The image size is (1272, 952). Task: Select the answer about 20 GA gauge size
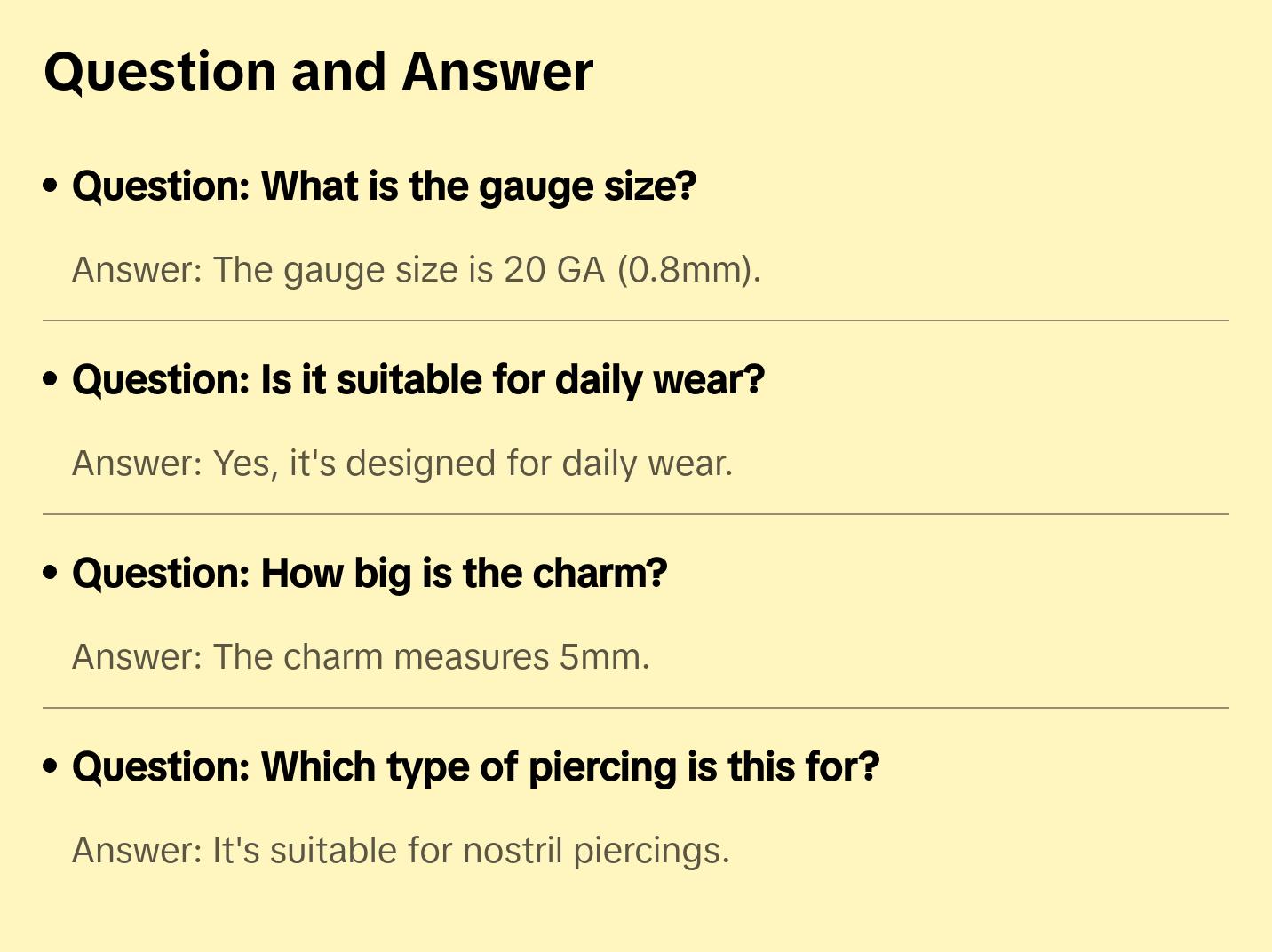click(x=416, y=269)
